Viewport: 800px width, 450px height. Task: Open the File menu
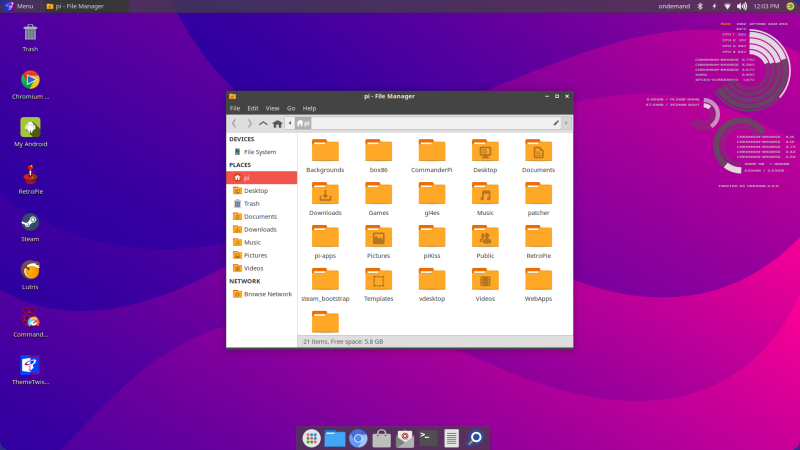click(x=235, y=108)
